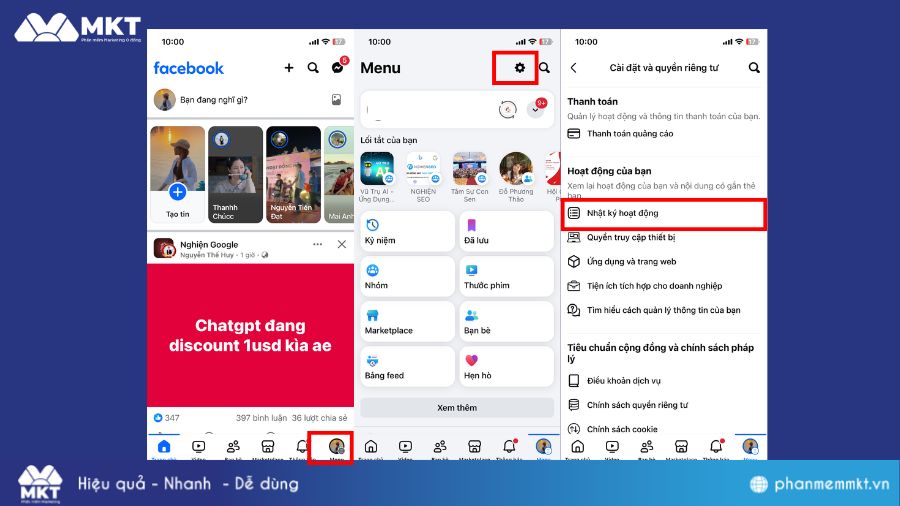This screenshot has width=900, height=506.
Task: Open '397 bình luận' comments count
Action: click(x=261, y=418)
